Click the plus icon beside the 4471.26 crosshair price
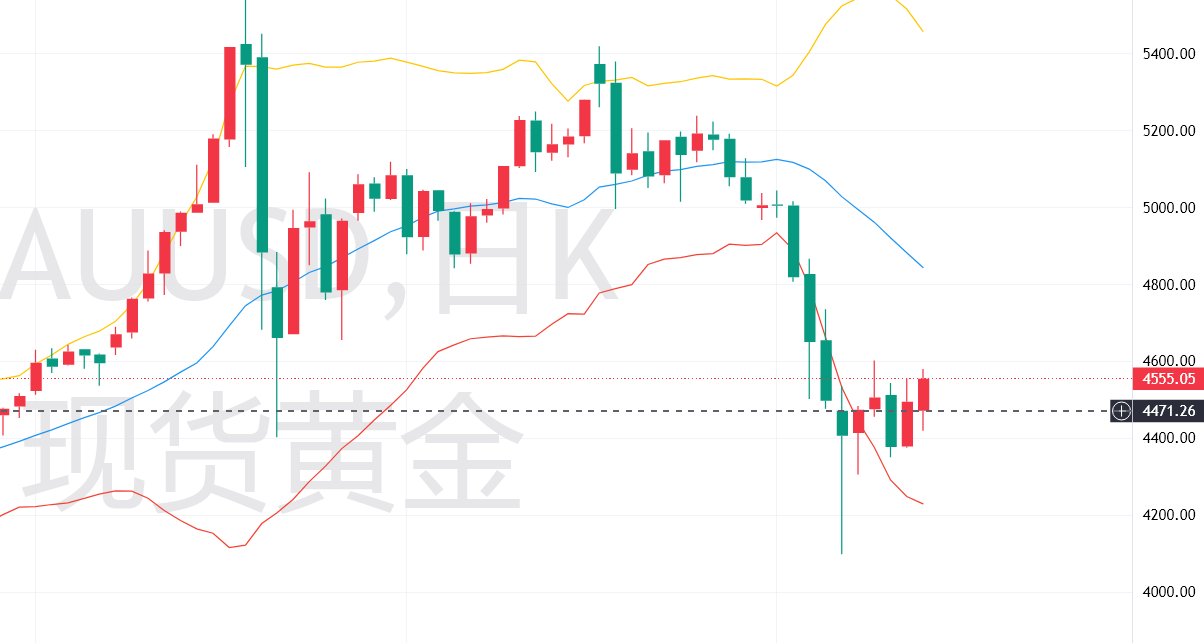The width and height of the screenshot is (1204, 643). (x=1122, y=411)
